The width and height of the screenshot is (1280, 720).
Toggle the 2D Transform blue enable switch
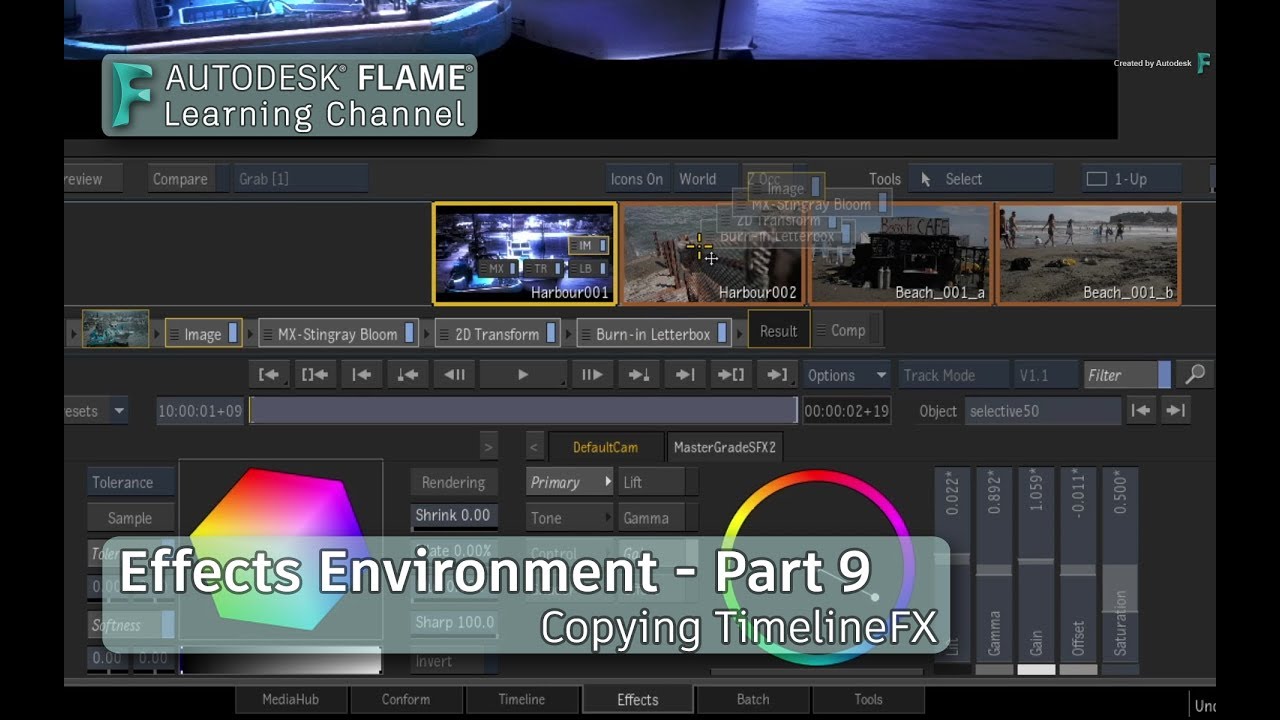pos(551,334)
